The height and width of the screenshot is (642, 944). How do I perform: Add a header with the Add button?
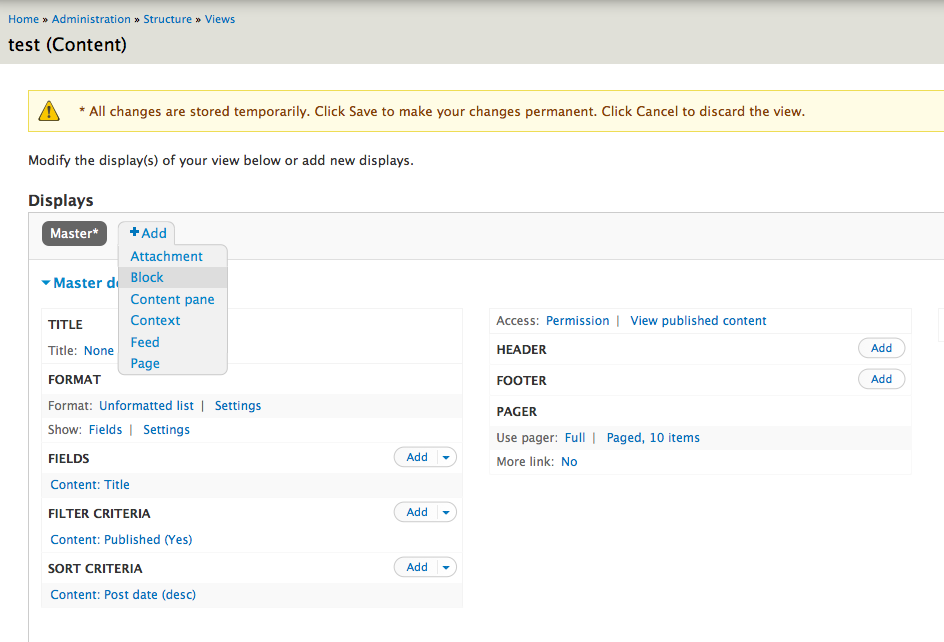point(881,348)
